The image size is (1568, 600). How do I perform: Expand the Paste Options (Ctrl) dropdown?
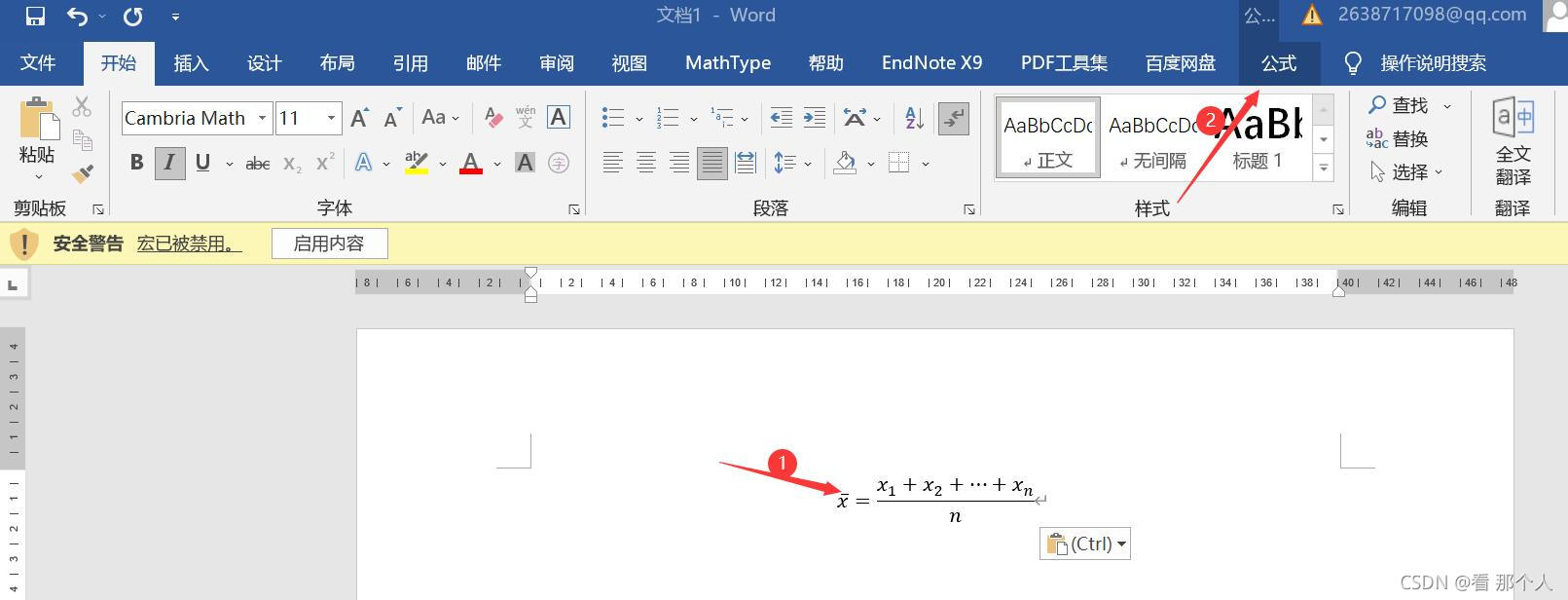(1085, 544)
